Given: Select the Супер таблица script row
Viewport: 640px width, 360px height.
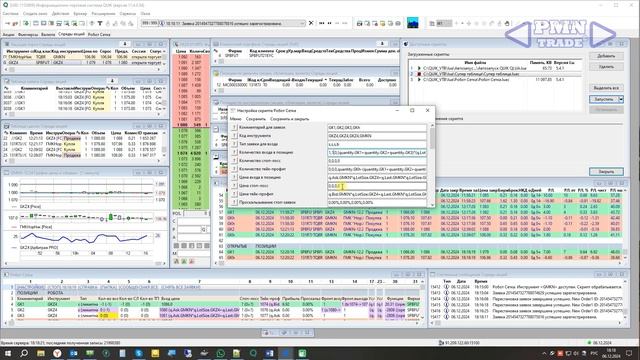Looking at the screenshot, I should pos(496,74).
